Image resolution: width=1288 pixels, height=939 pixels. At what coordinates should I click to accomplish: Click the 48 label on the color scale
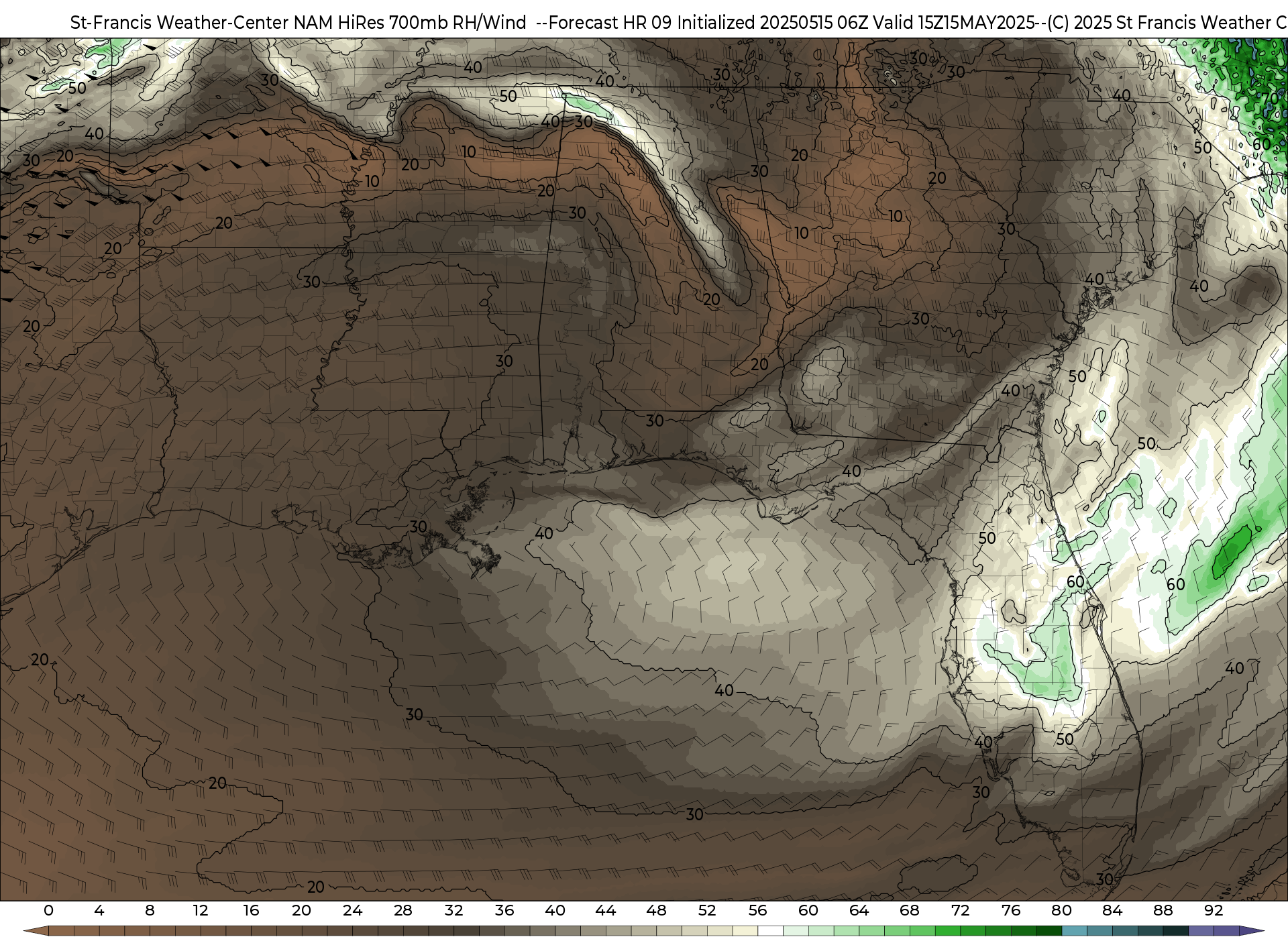tap(656, 910)
